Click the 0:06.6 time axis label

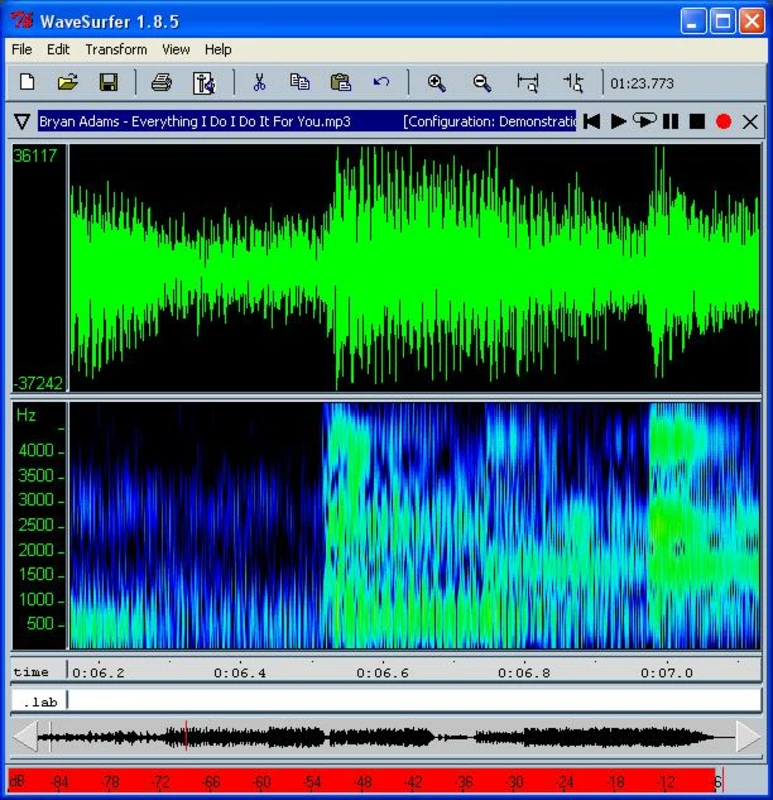[383, 673]
